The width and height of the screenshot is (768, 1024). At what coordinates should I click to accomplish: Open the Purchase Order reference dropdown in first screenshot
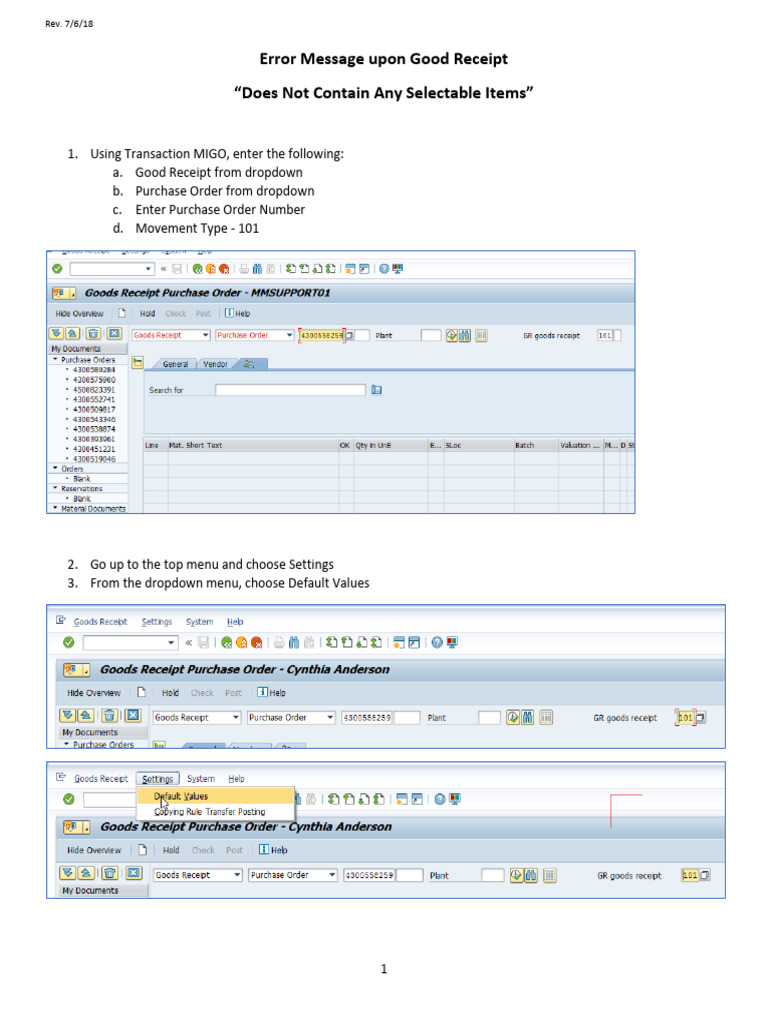click(289, 335)
